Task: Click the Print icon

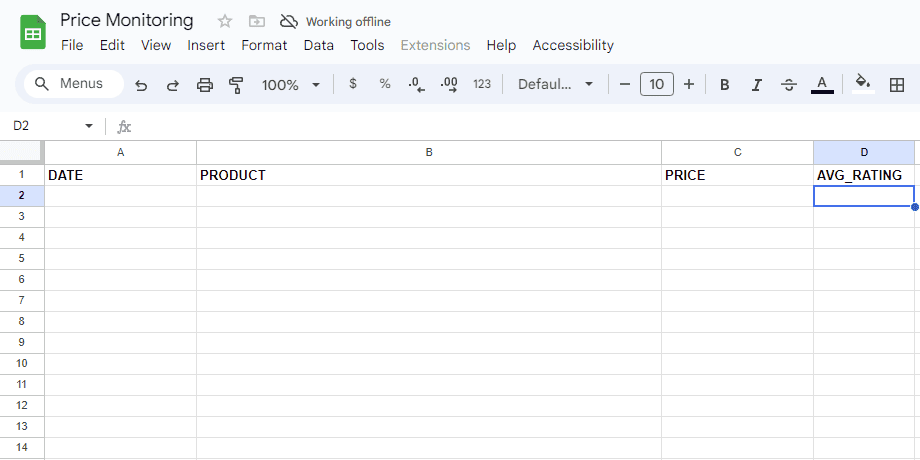Action: (x=205, y=85)
